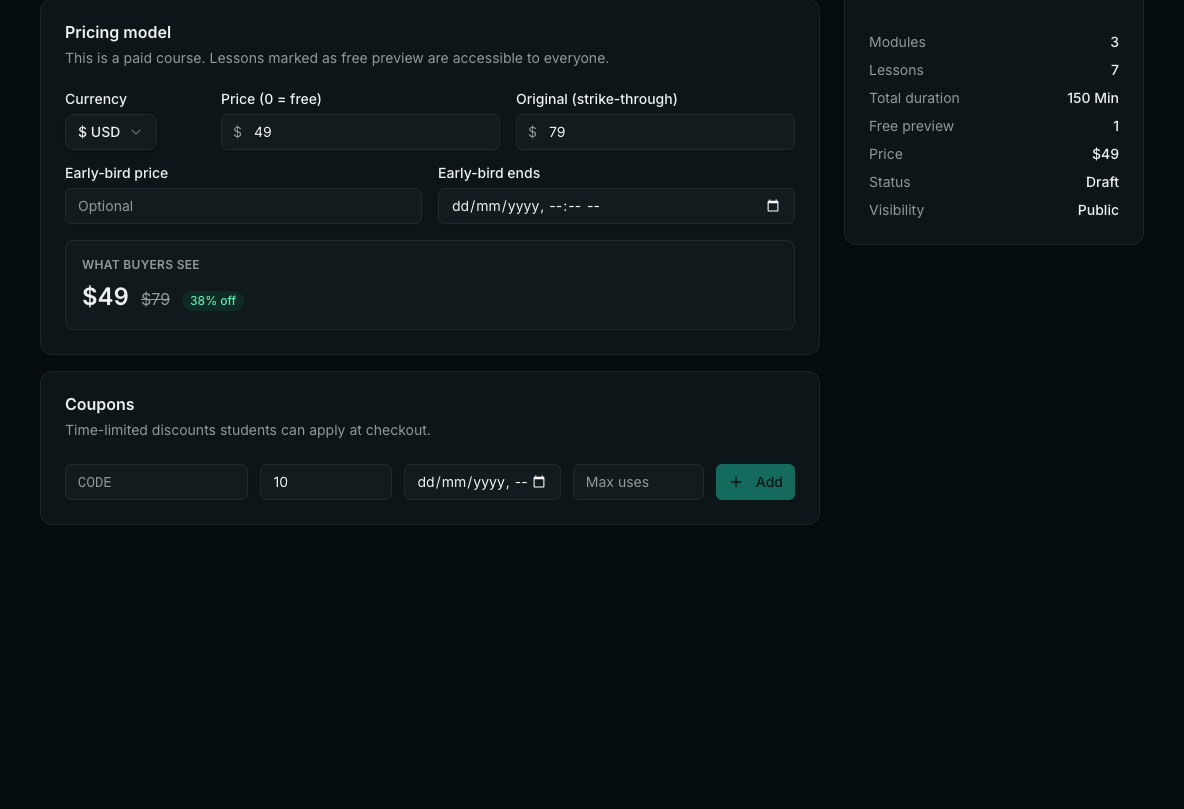Add the coupon with Add button
The image size is (1184, 809).
[x=755, y=482]
